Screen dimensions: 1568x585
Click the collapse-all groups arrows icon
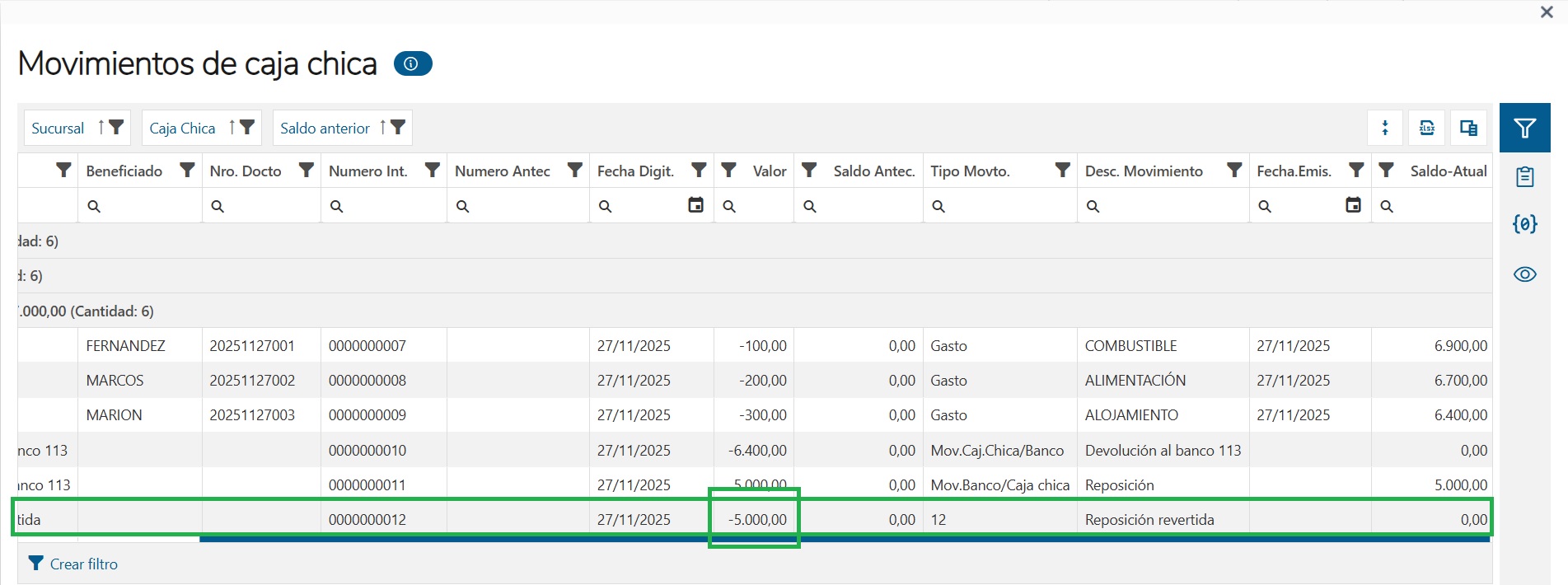(x=1385, y=128)
